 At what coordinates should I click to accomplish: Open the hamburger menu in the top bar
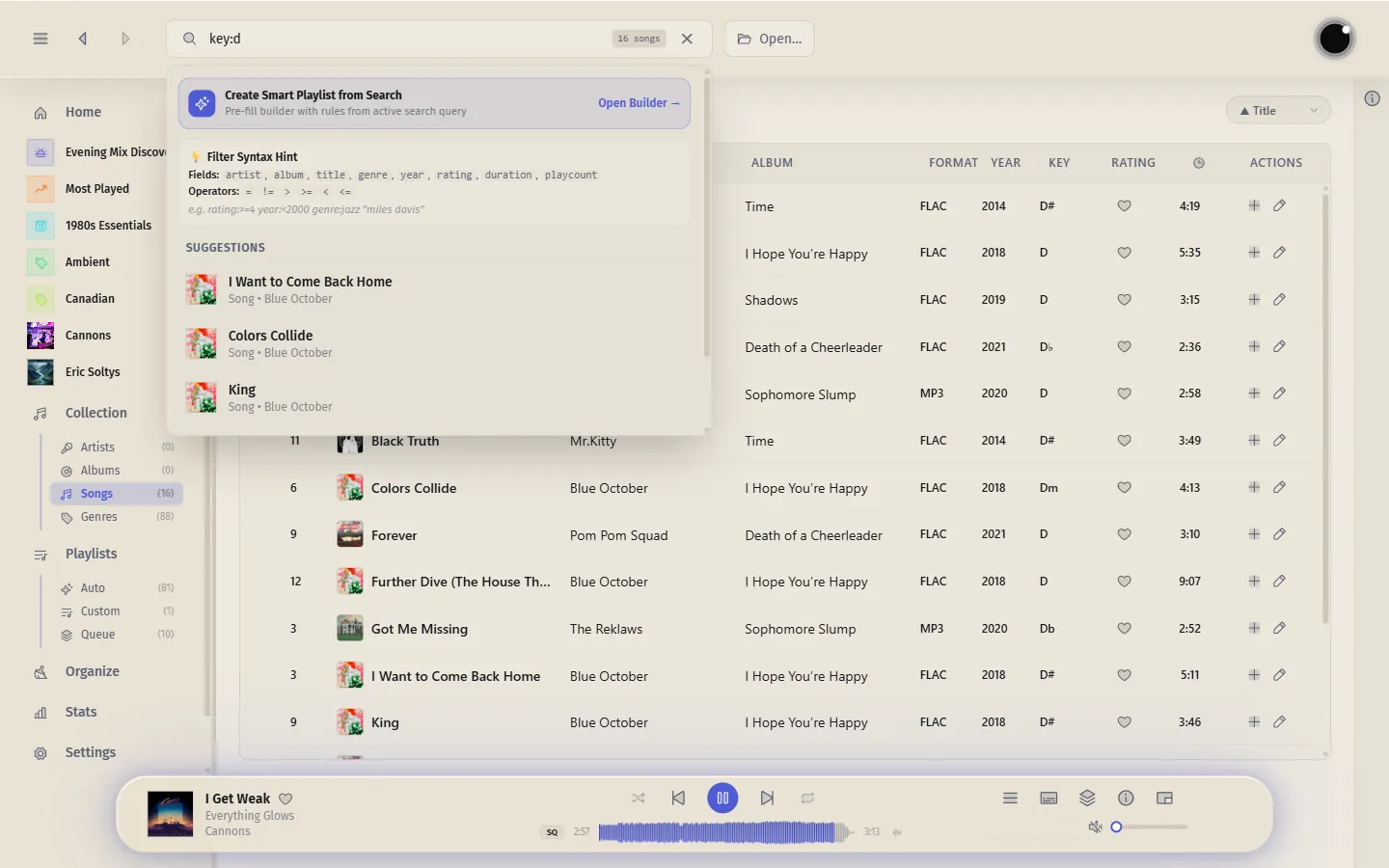(41, 39)
